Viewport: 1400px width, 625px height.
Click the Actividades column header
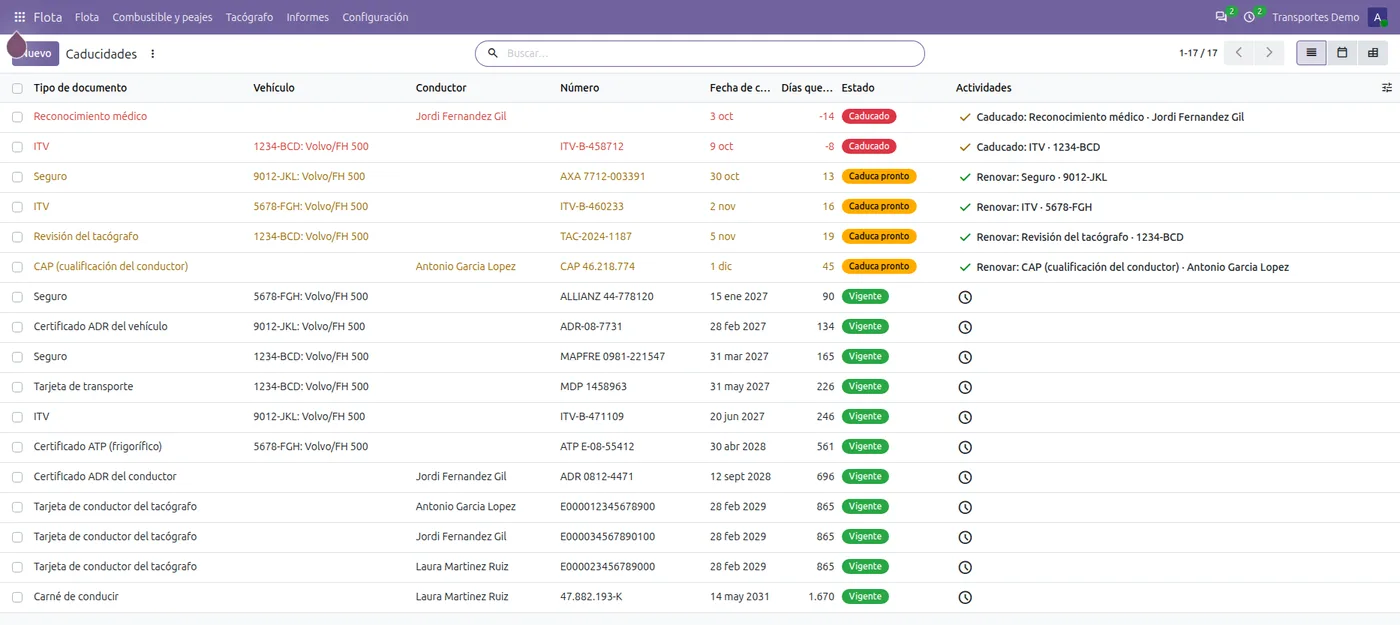click(x=984, y=88)
